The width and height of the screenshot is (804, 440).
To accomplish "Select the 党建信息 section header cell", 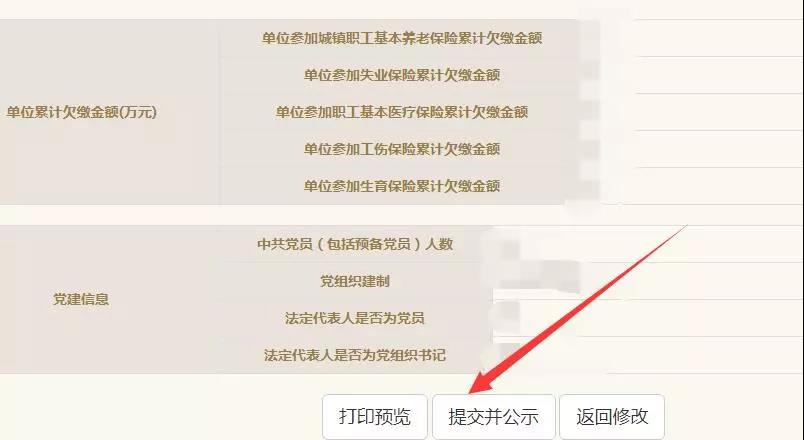I will coord(82,299).
